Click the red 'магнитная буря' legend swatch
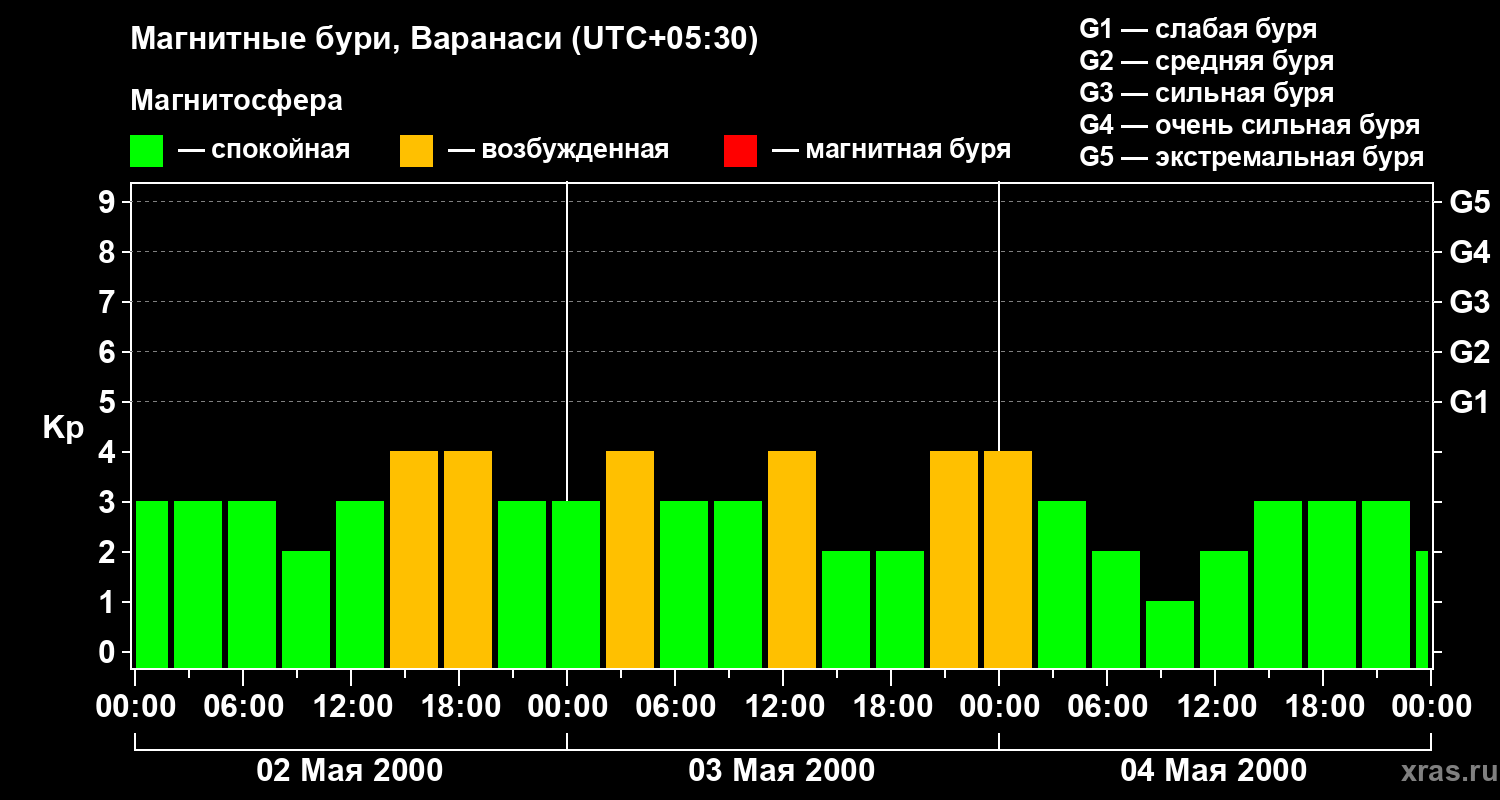 click(x=740, y=150)
